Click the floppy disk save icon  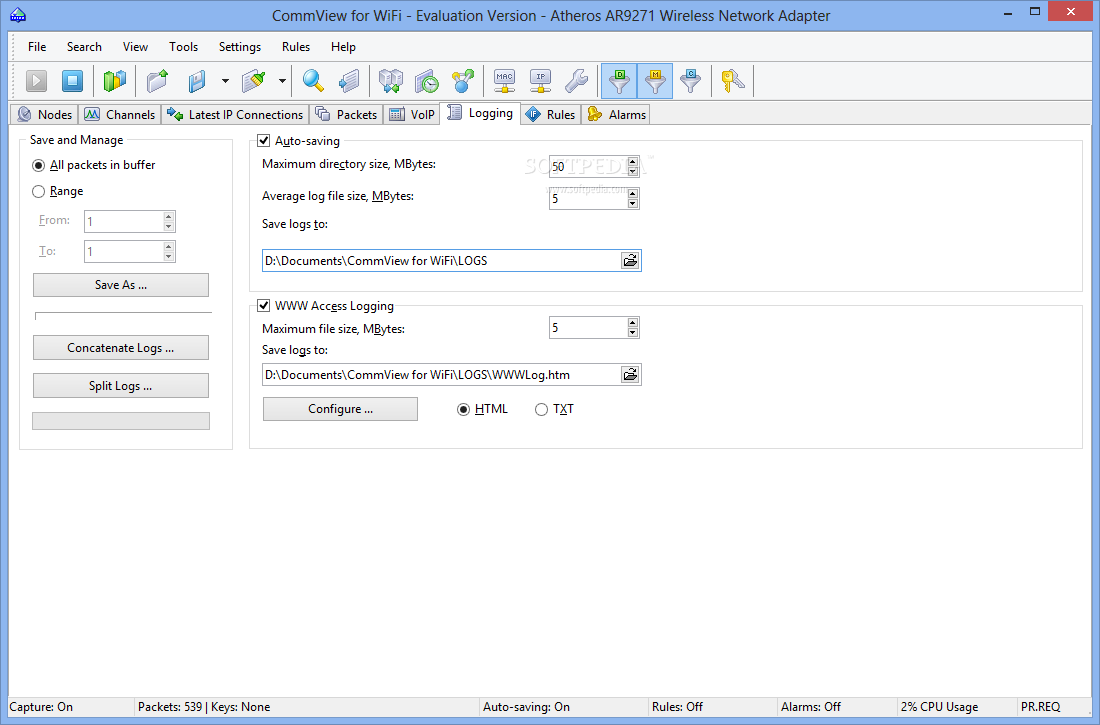coord(197,81)
